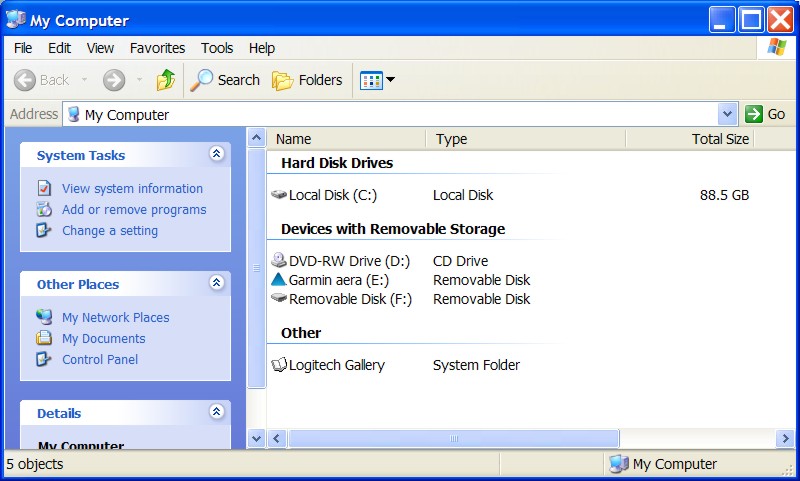Click the Forward arrow button
The height and width of the screenshot is (481, 800).
coord(114,80)
